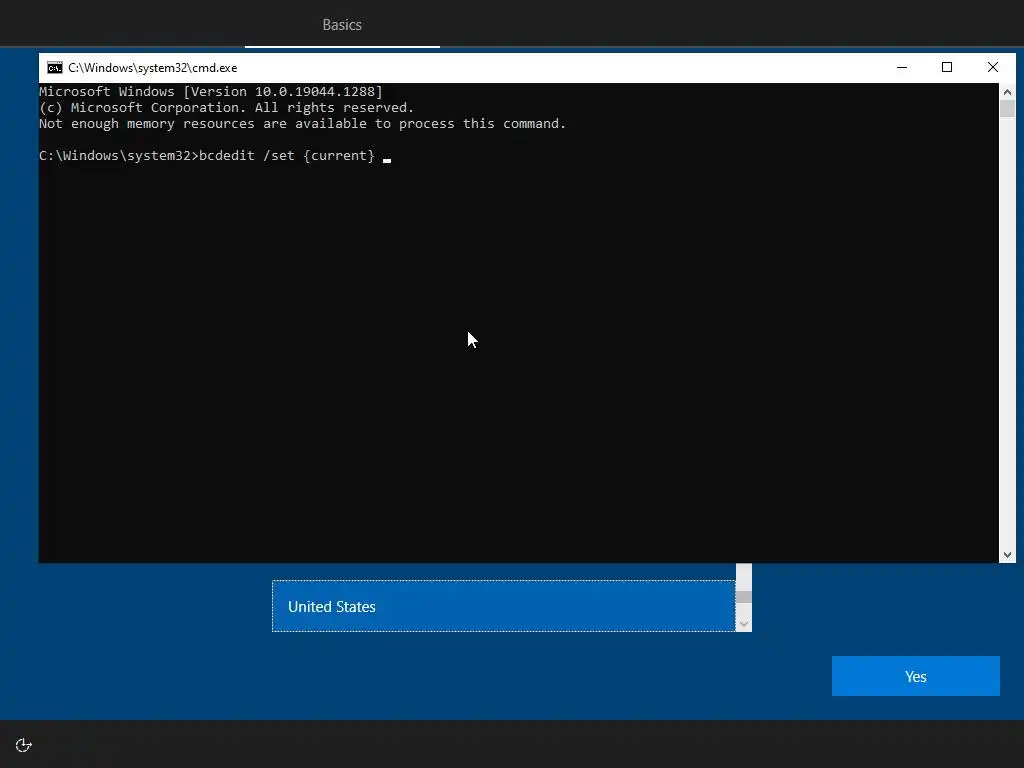This screenshot has width=1024, height=768.
Task: Confirm region by clicking Yes
Action: click(x=916, y=676)
